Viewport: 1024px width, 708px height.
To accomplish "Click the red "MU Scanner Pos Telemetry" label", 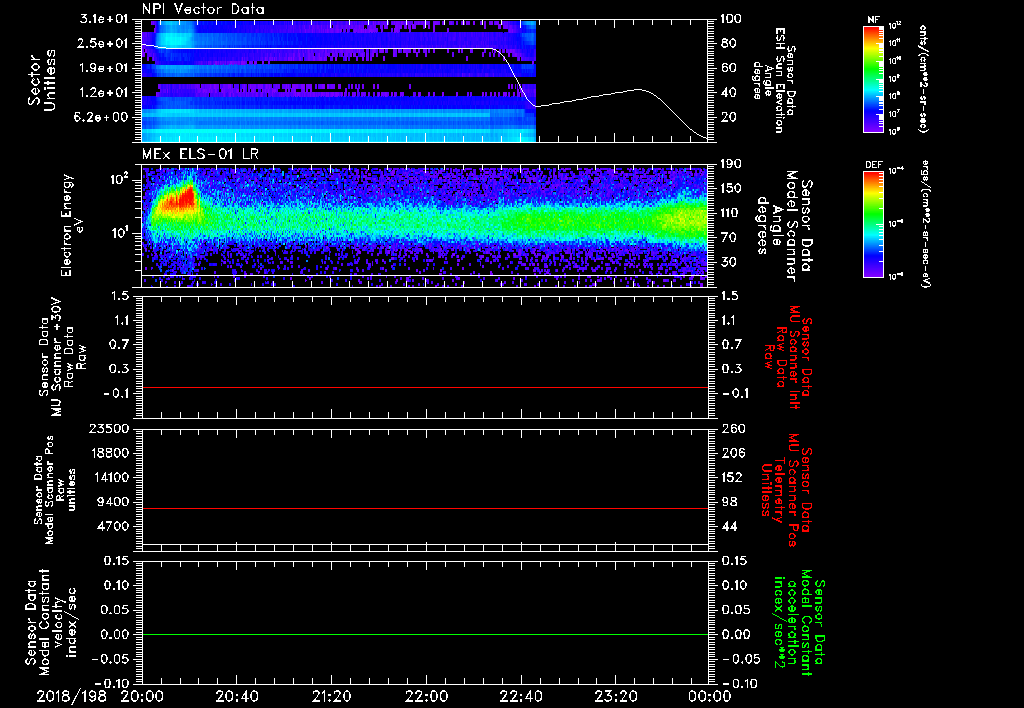I will pyautogui.click(x=786, y=490).
